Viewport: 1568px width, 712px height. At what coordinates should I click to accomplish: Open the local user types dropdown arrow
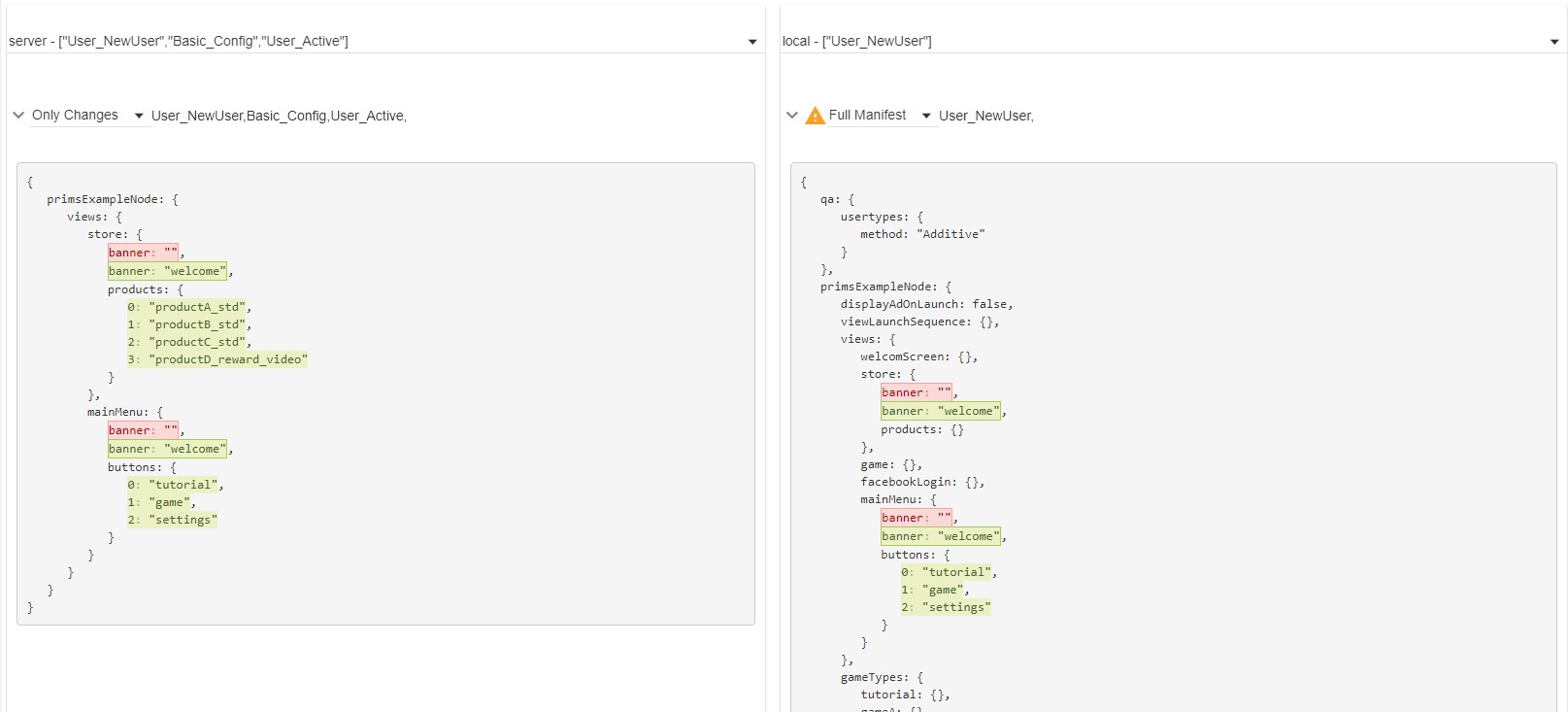[x=1554, y=42]
